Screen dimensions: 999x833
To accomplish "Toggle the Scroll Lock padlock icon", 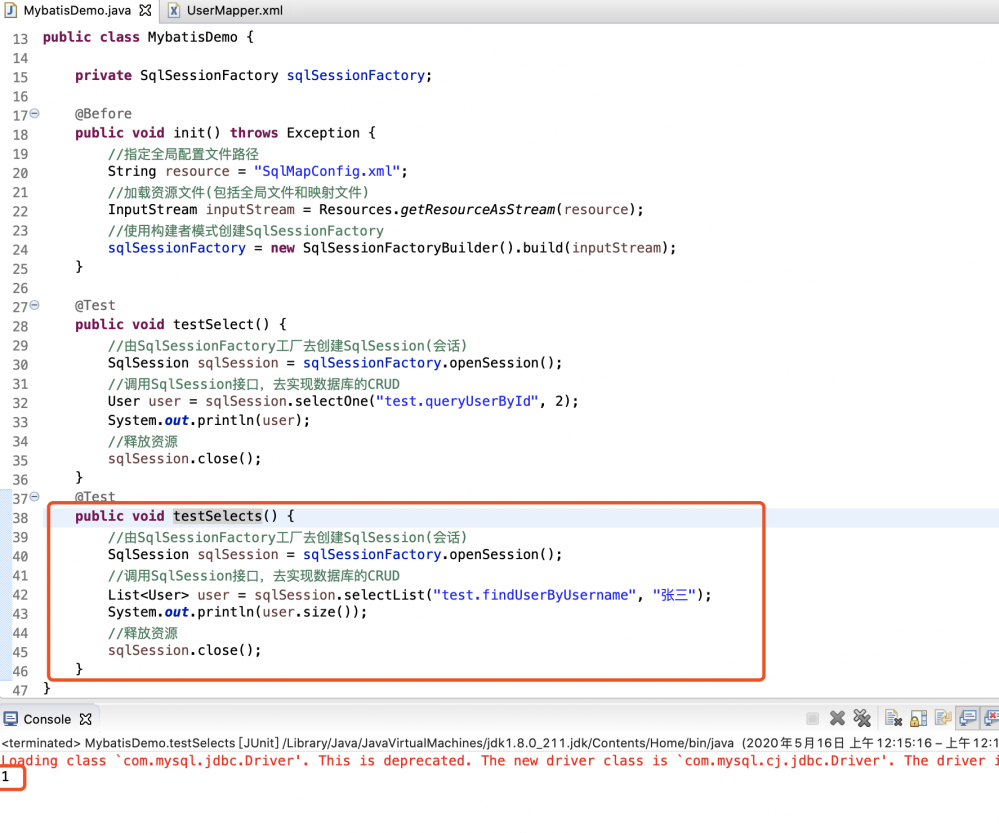I will pos(918,718).
